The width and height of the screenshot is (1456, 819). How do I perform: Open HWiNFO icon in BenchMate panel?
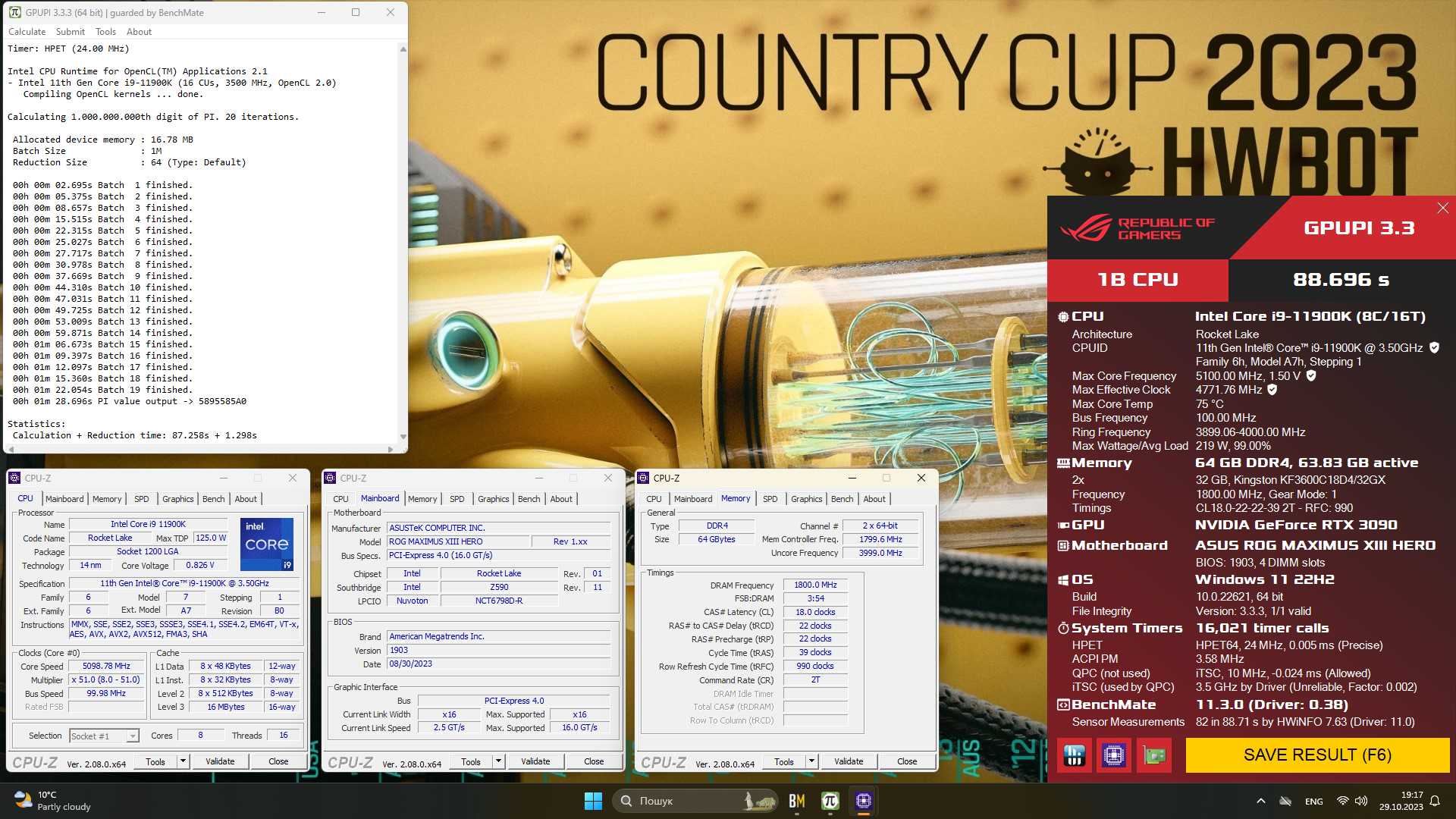coord(1075,755)
